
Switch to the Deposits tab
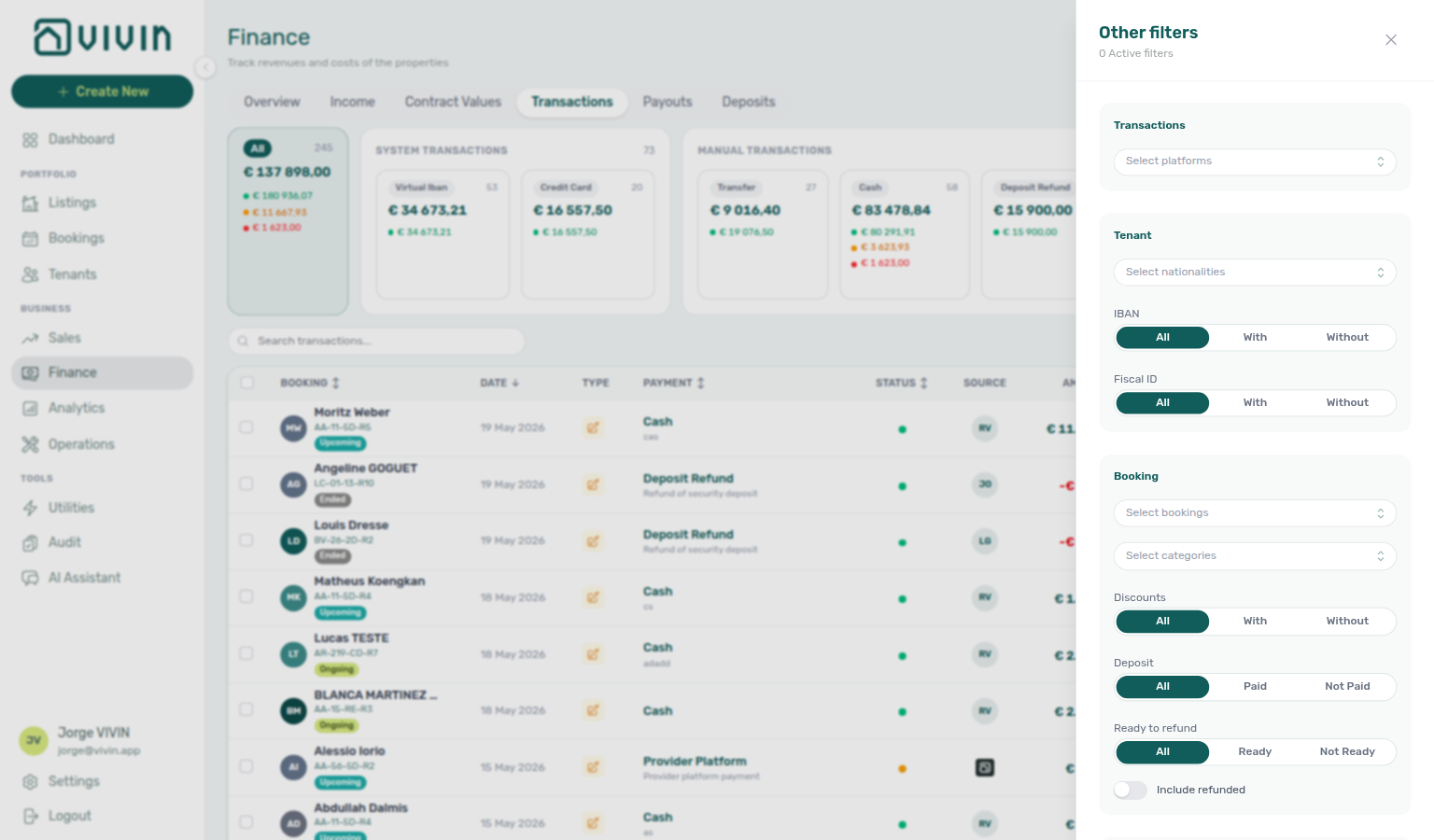(x=749, y=102)
